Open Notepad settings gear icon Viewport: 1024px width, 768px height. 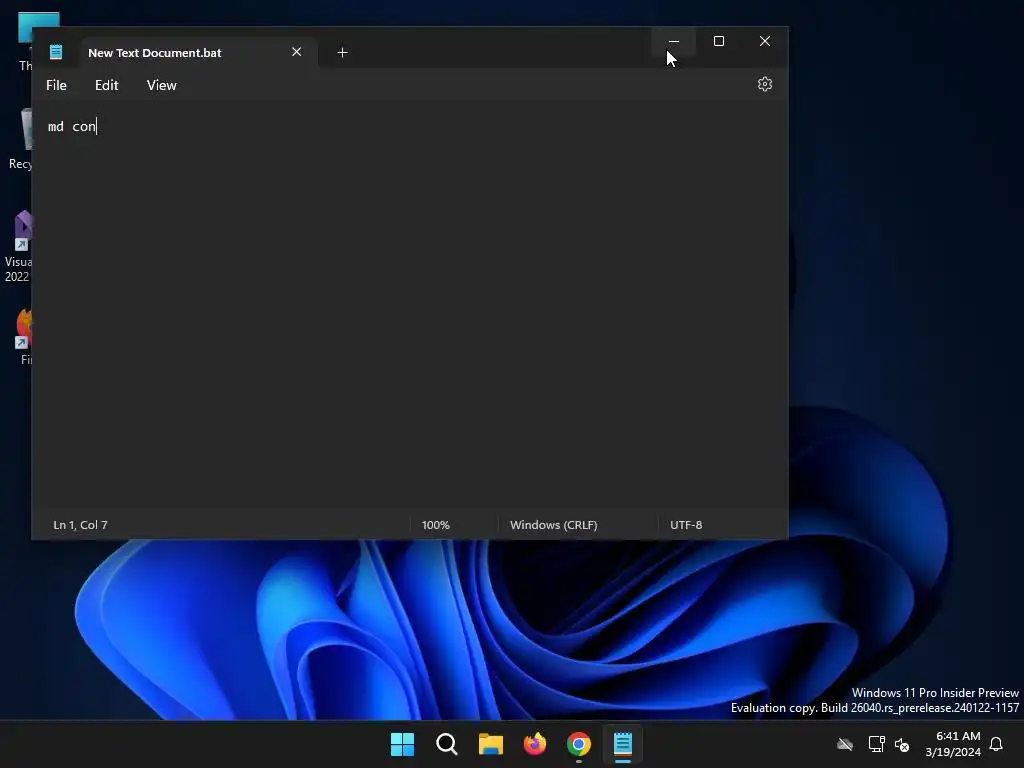pos(764,84)
